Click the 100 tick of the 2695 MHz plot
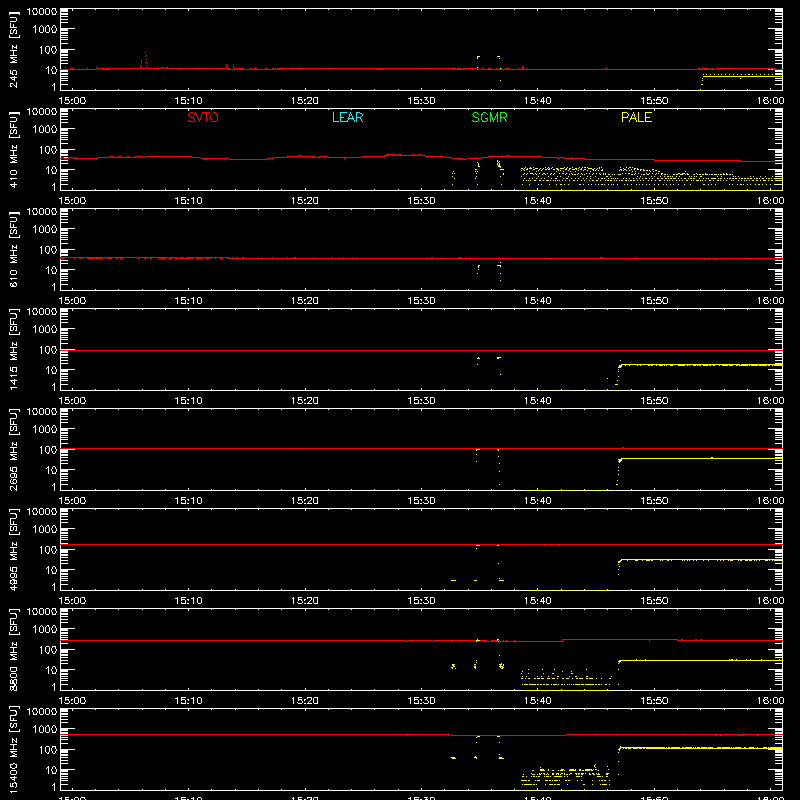 point(48,450)
